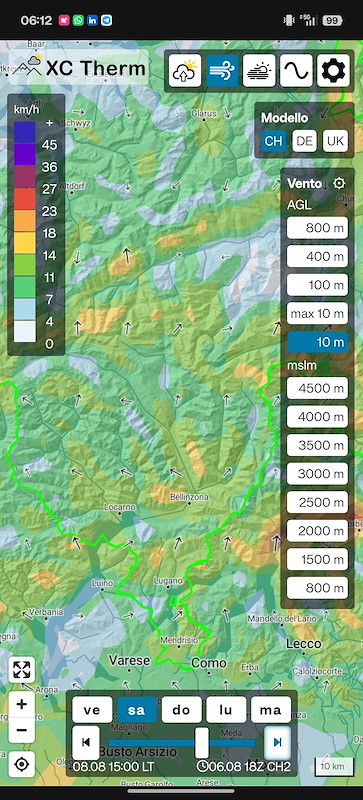
Task: Switch to the do day tab
Action: tap(181, 710)
